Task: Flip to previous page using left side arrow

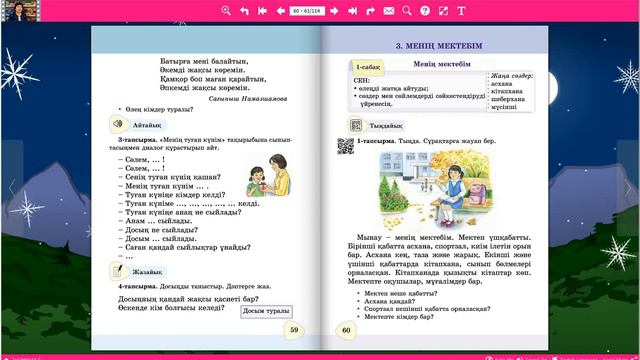Action: (12, 188)
